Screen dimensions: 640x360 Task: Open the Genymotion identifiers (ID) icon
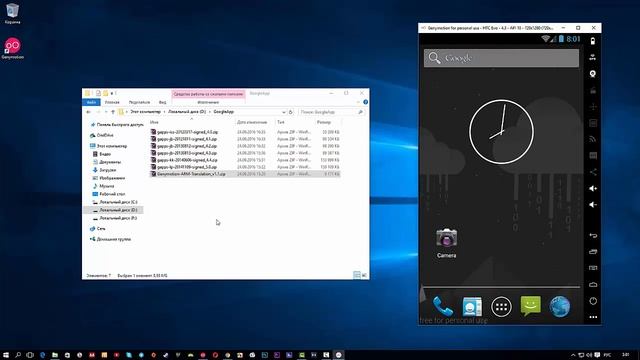pos(593,123)
